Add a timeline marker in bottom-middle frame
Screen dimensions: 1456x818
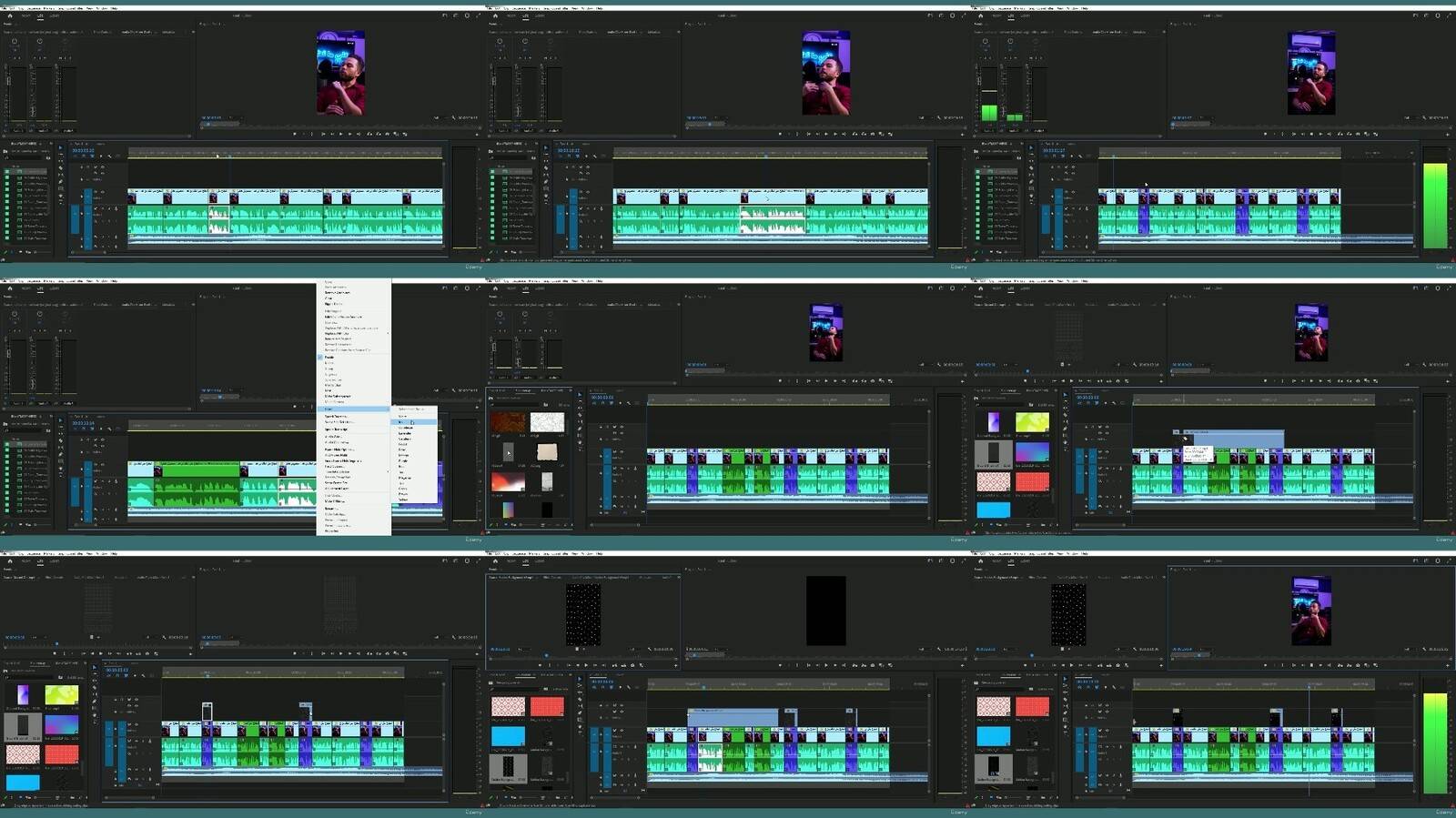tap(620, 687)
